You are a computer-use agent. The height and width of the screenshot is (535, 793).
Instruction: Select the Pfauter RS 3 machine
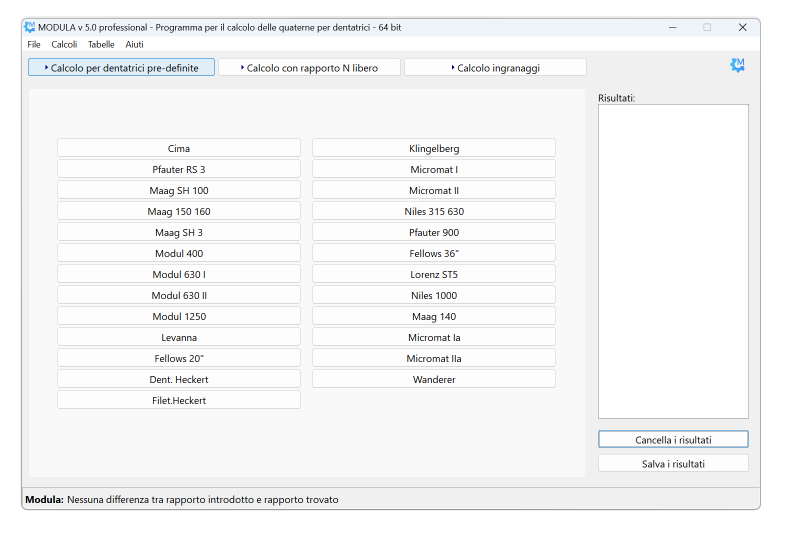pyautogui.click(x=179, y=169)
